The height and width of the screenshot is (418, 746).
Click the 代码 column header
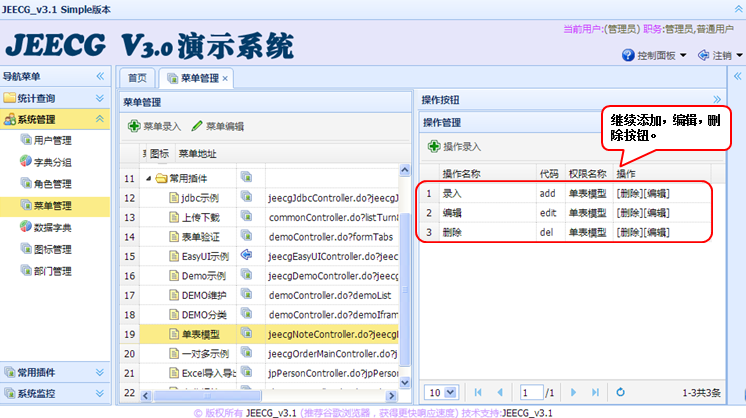click(x=549, y=174)
